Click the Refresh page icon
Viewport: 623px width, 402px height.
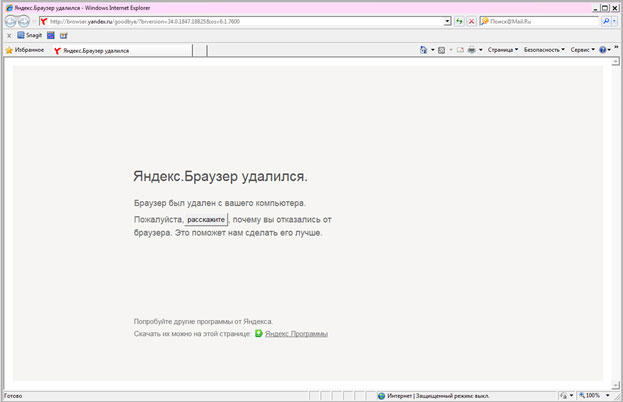[x=459, y=21]
